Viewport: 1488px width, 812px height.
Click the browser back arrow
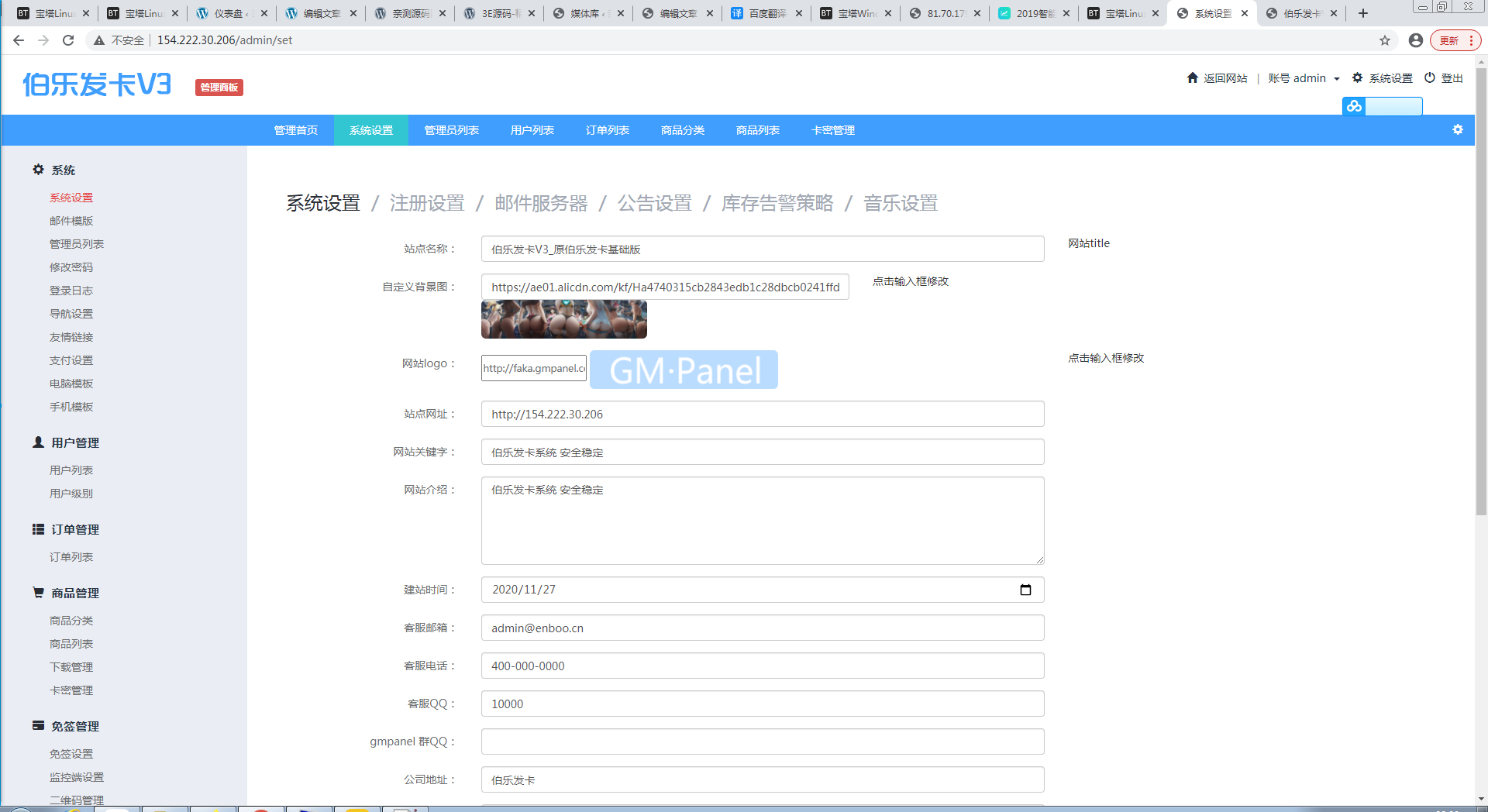[19, 40]
